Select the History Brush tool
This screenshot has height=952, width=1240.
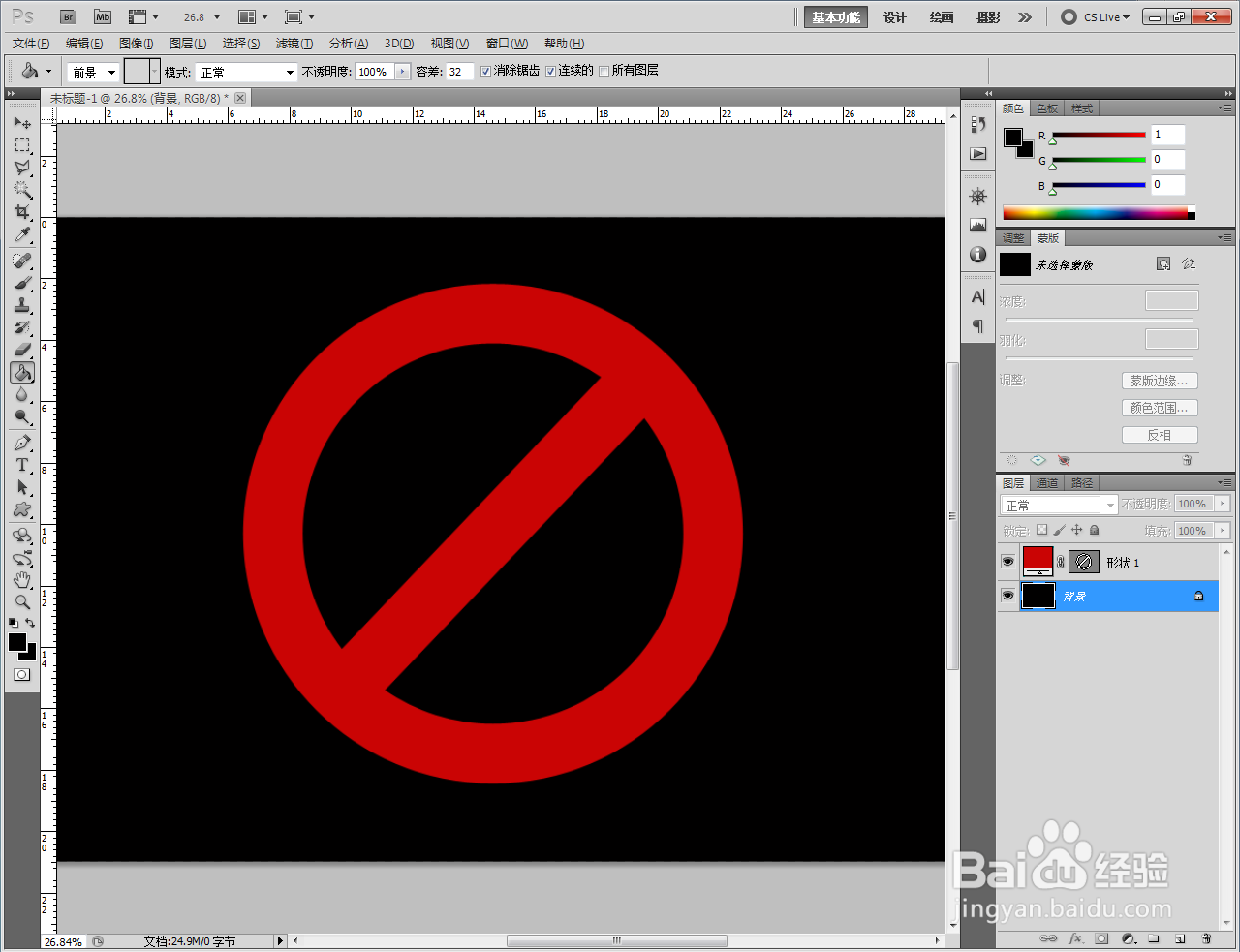[22, 328]
